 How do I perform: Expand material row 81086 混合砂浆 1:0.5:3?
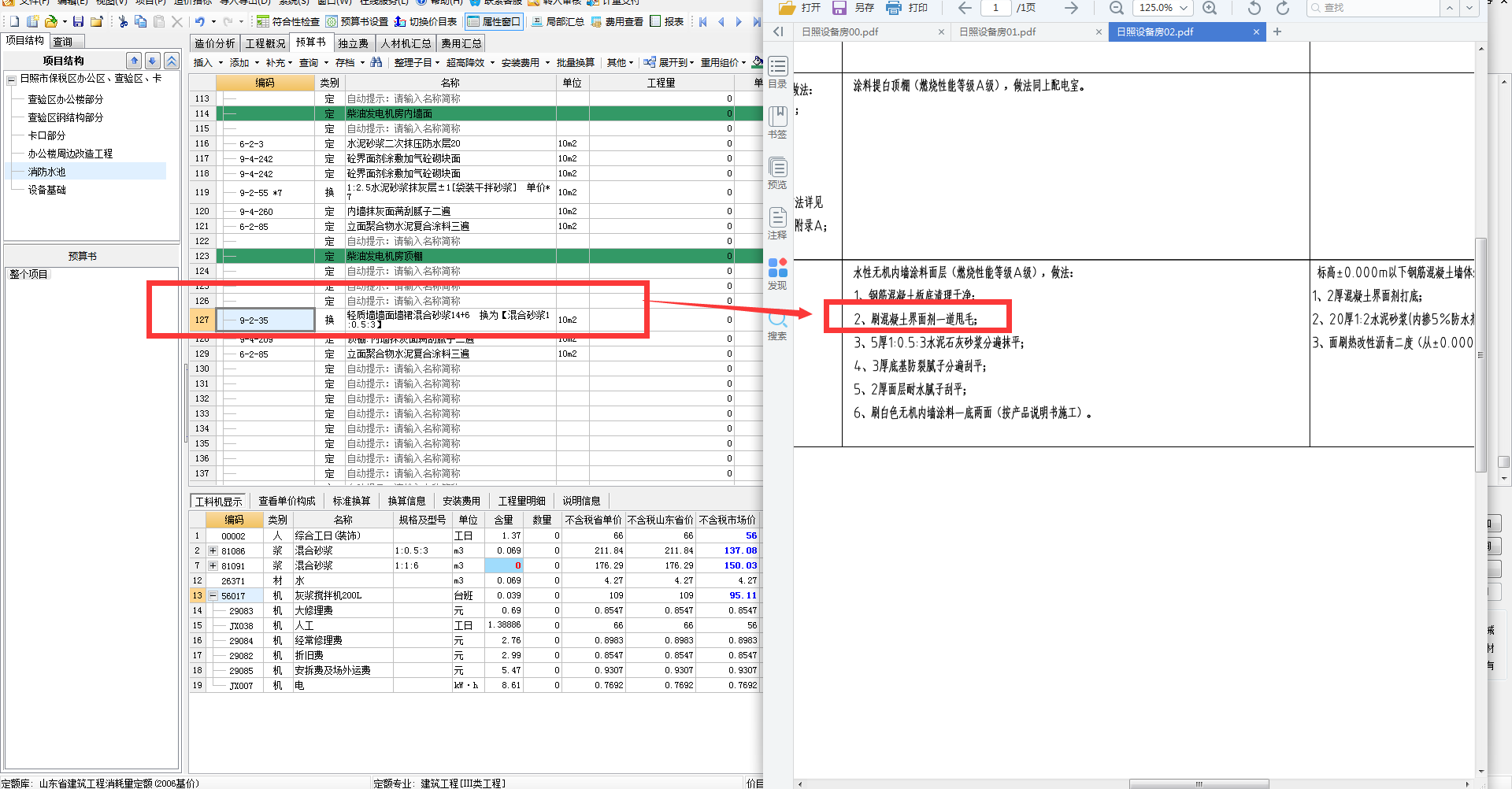[x=213, y=551]
